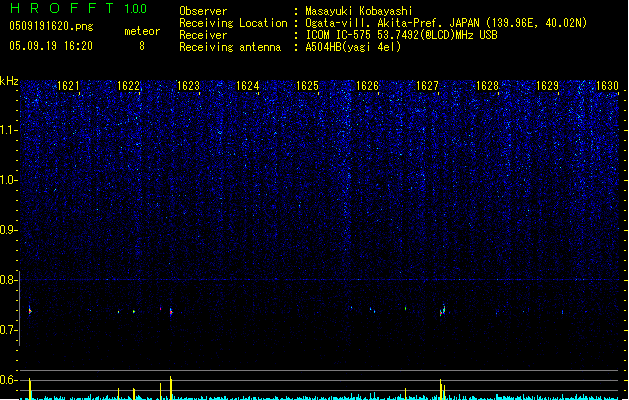
Task: Click the 0.9 kHz frequency label
Action: (x=9, y=230)
